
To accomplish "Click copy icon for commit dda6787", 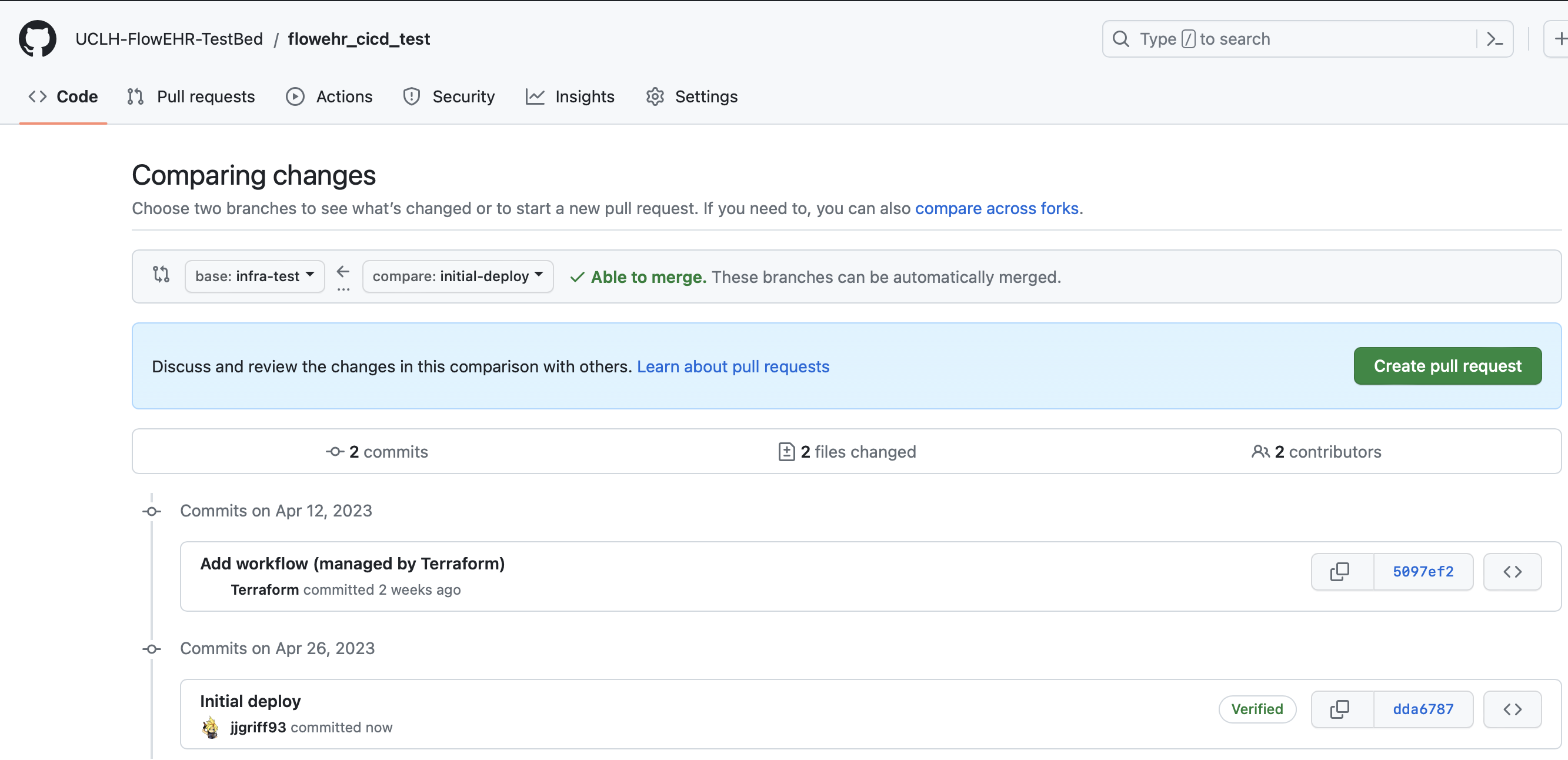I will point(1339,709).
